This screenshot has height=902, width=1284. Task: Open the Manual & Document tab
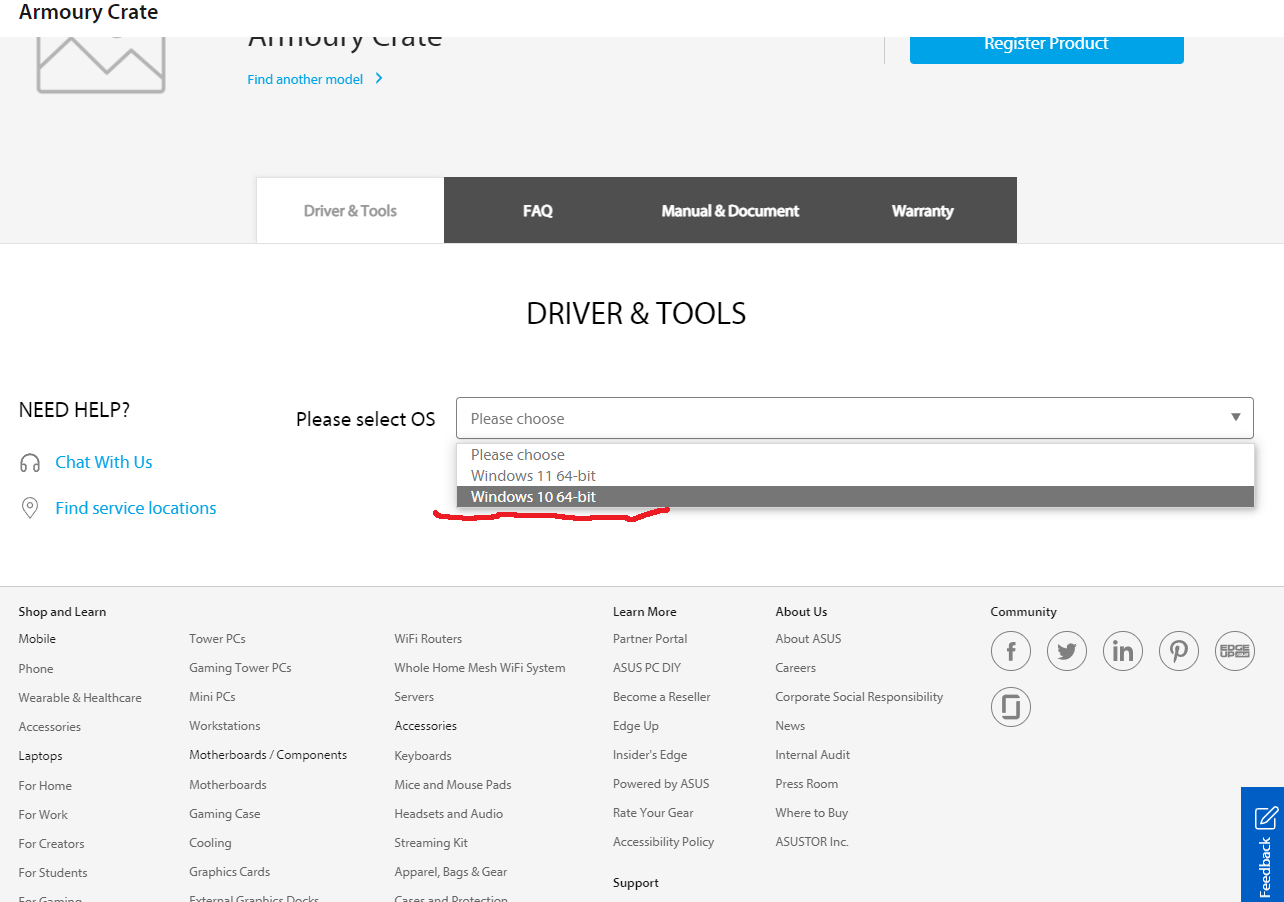[730, 210]
